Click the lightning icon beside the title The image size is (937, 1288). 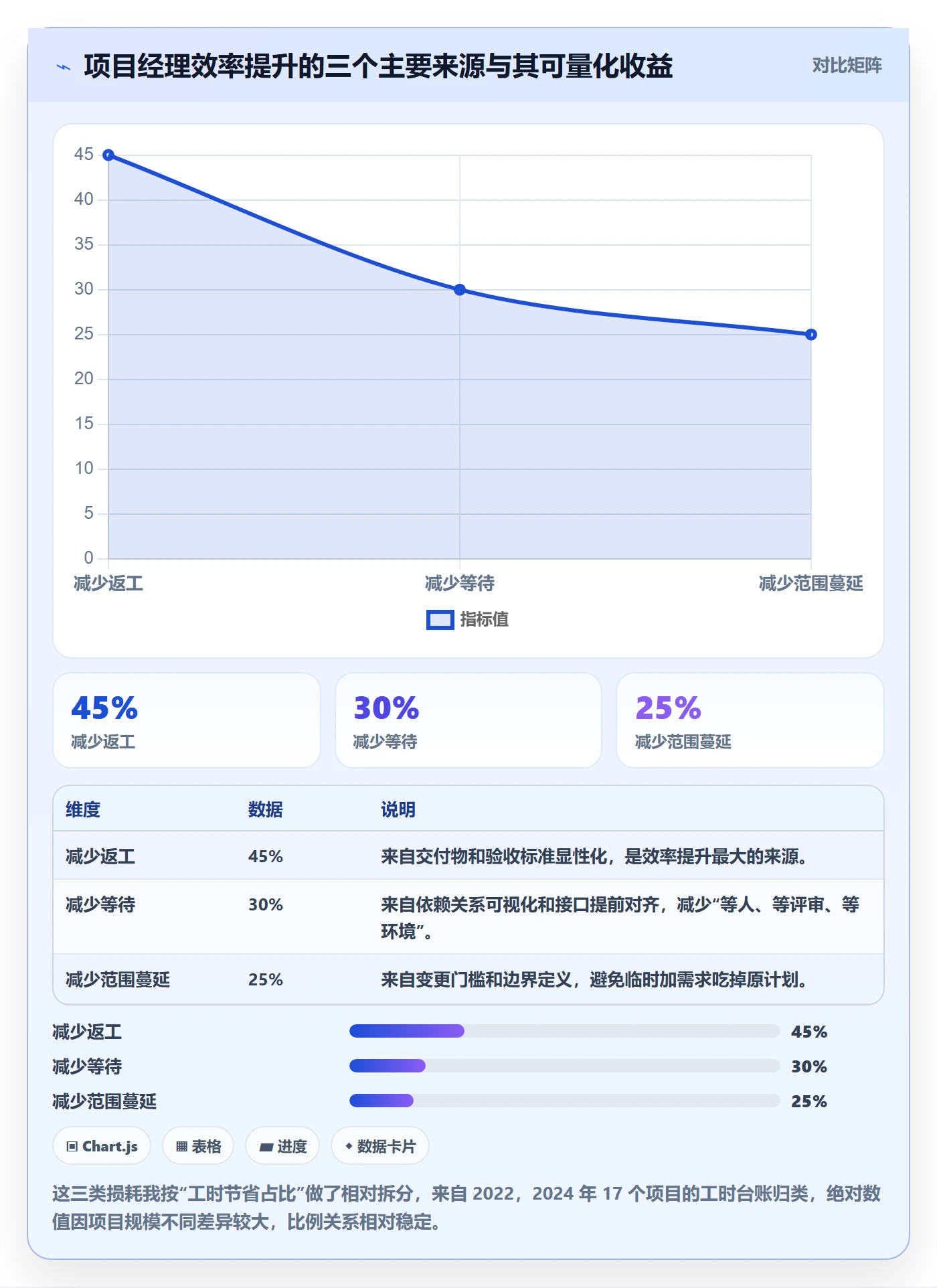click(x=64, y=67)
